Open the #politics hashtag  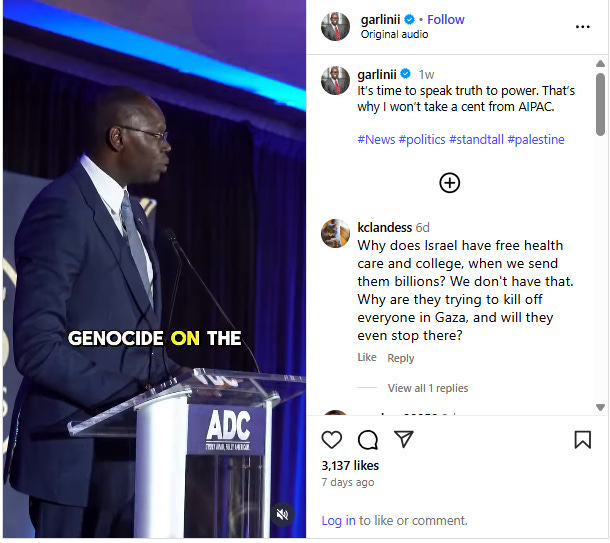click(x=422, y=140)
